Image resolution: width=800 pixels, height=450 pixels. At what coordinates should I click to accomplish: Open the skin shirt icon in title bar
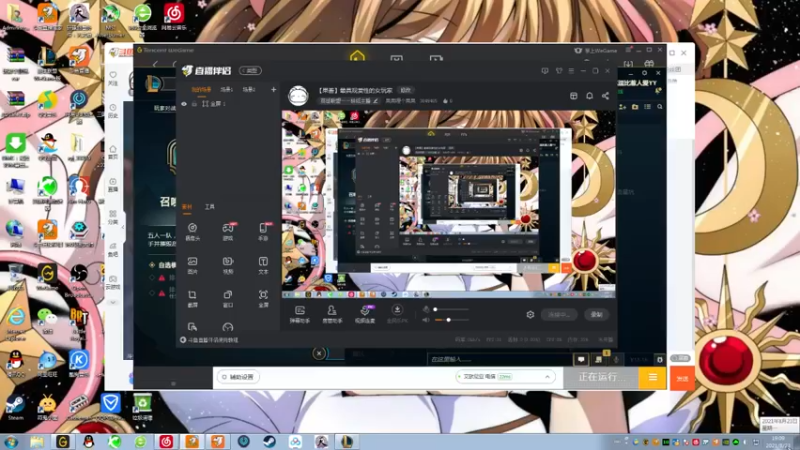(x=559, y=71)
